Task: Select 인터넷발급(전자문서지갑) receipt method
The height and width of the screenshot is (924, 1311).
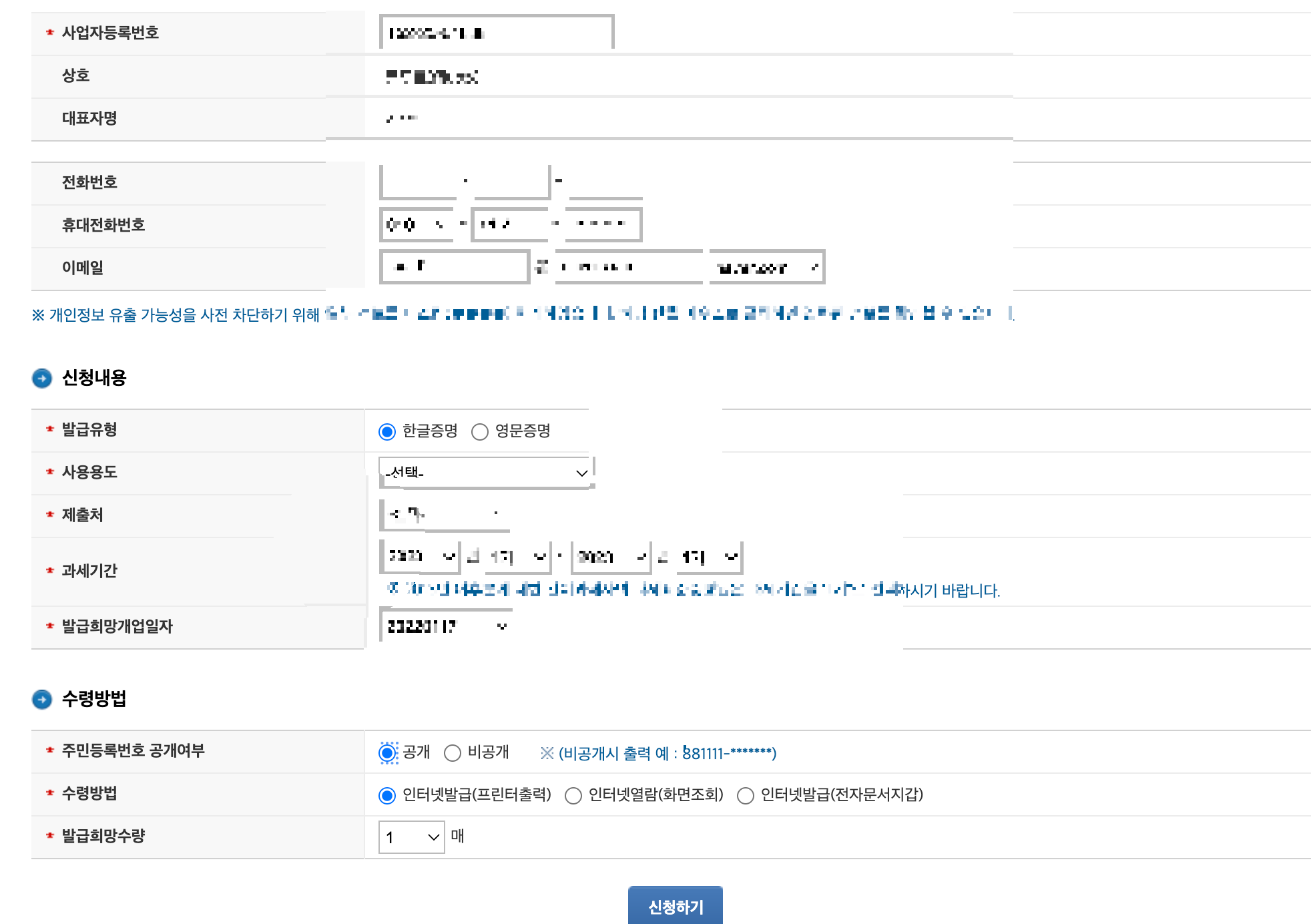Action: 746,796
